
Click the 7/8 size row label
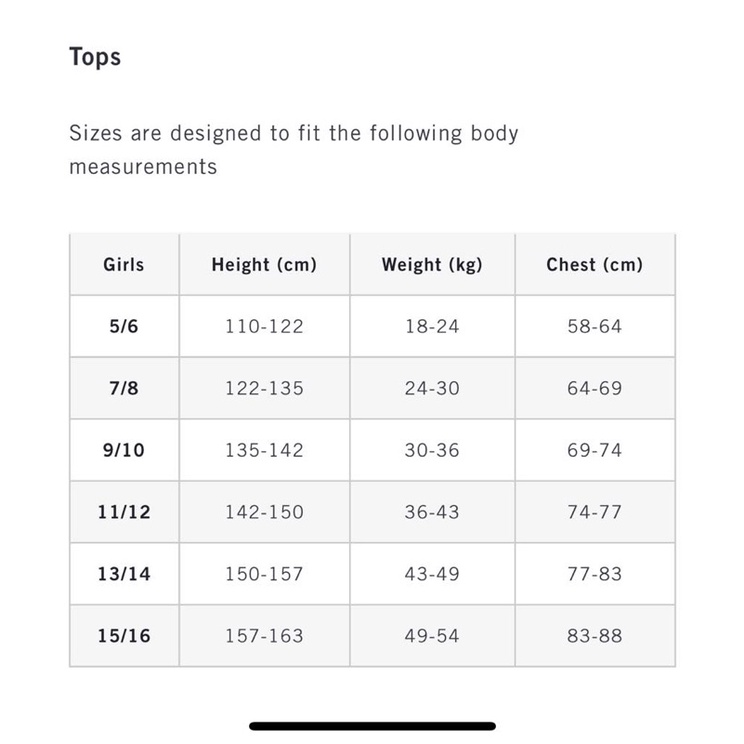124,388
